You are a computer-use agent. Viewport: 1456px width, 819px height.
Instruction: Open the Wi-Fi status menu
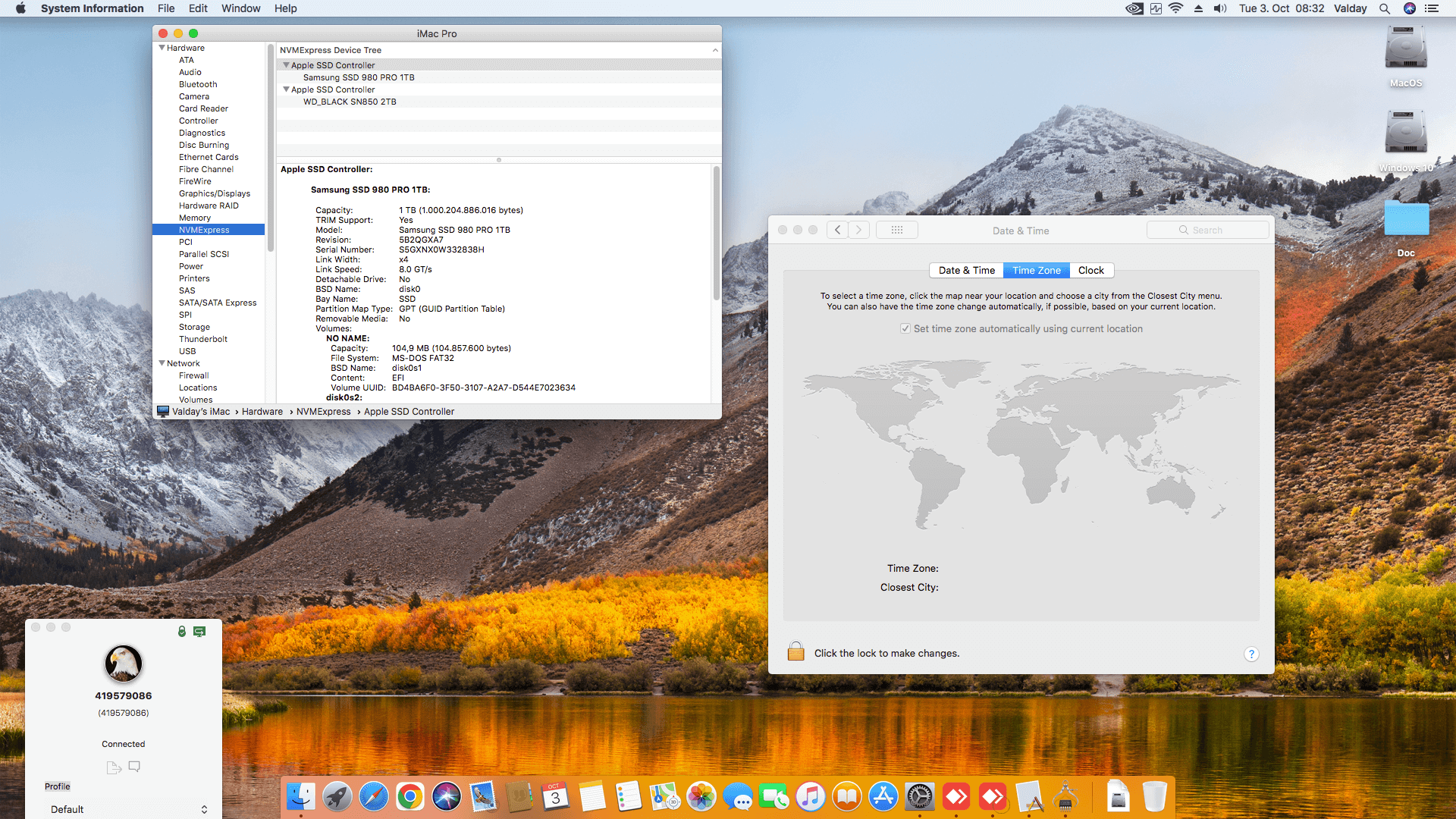pos(1176,8)
